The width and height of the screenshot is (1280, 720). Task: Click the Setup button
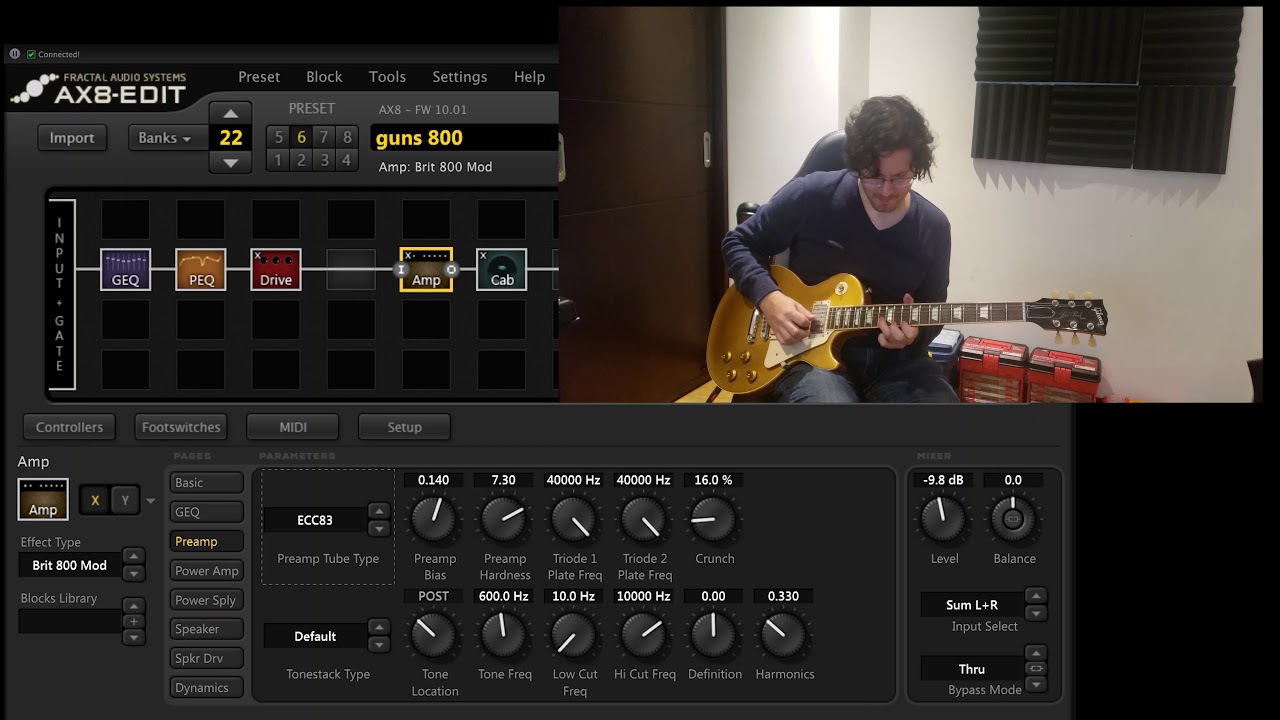point(404,427)
